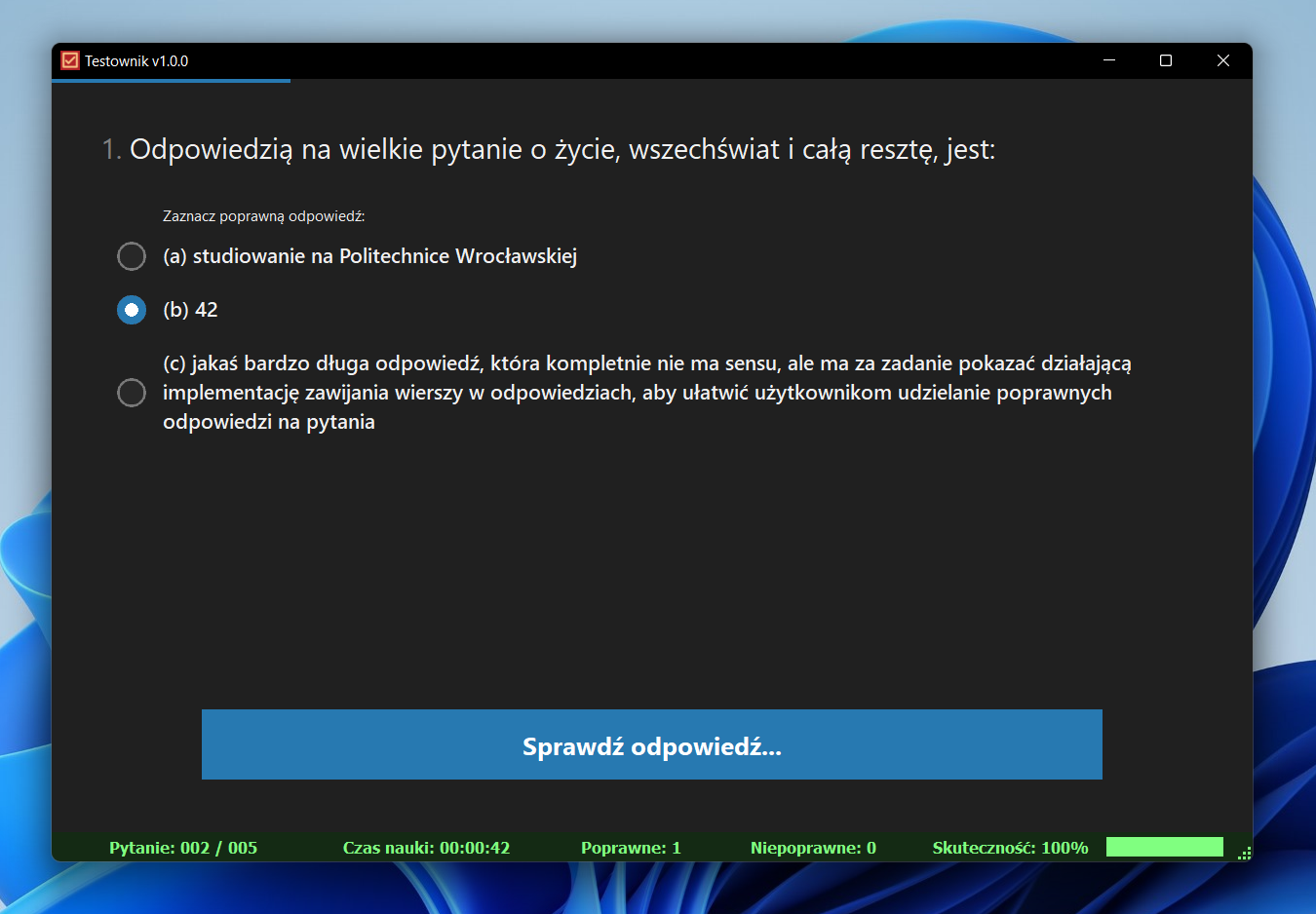Click the 'Niepoprawne: 0' status counter
The width and height of the screenshot is (1316, 914).
813,848
